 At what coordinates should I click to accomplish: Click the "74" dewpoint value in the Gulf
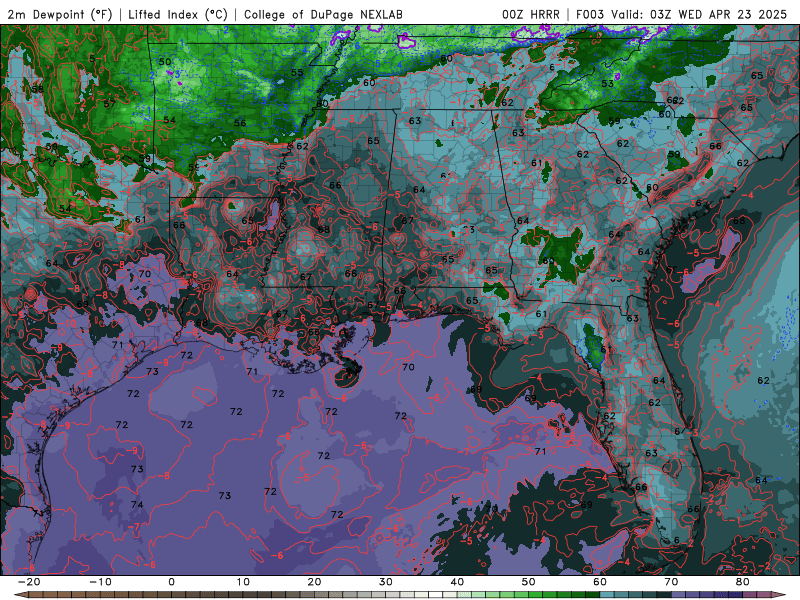pyautogui.click(x=137, y=505)
